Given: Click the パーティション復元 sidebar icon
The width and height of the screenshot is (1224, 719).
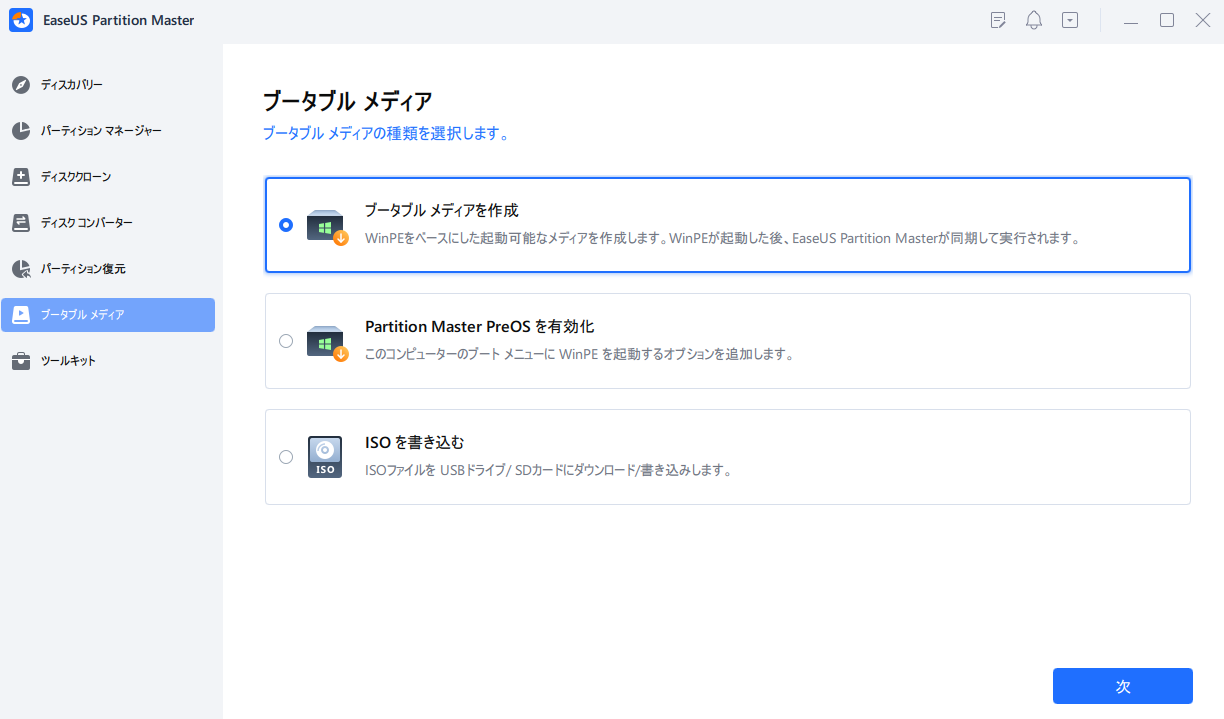Looking at the screenshot, I should tap(21, 269).
